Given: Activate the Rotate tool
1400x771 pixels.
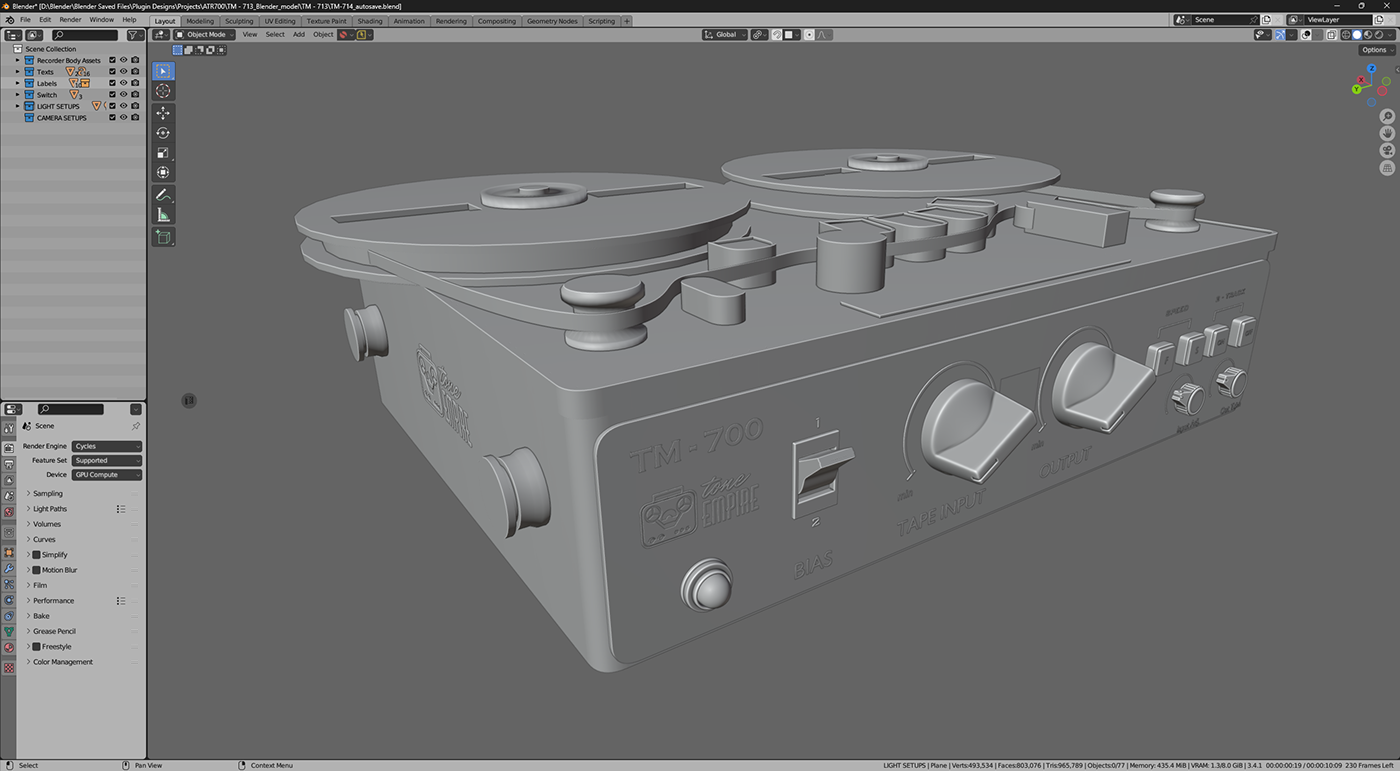Looking at the screenshot, I should (163, 133).
